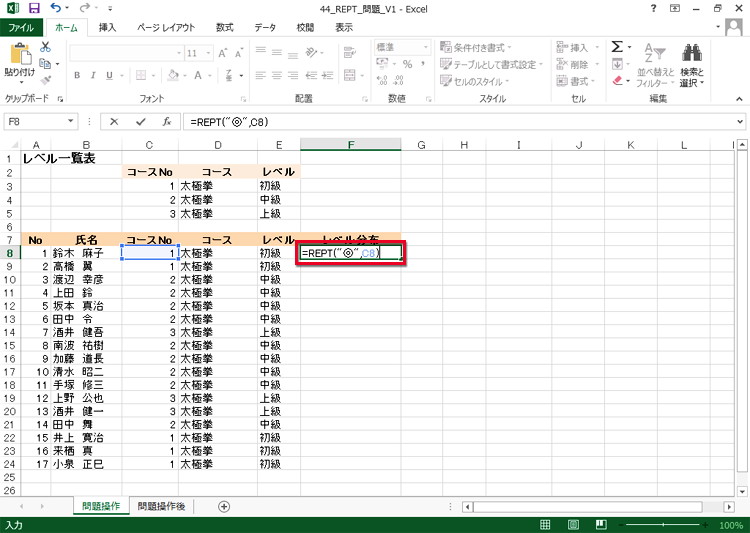
Task: Click the Copy icon
Action: (x=45, y=63)
